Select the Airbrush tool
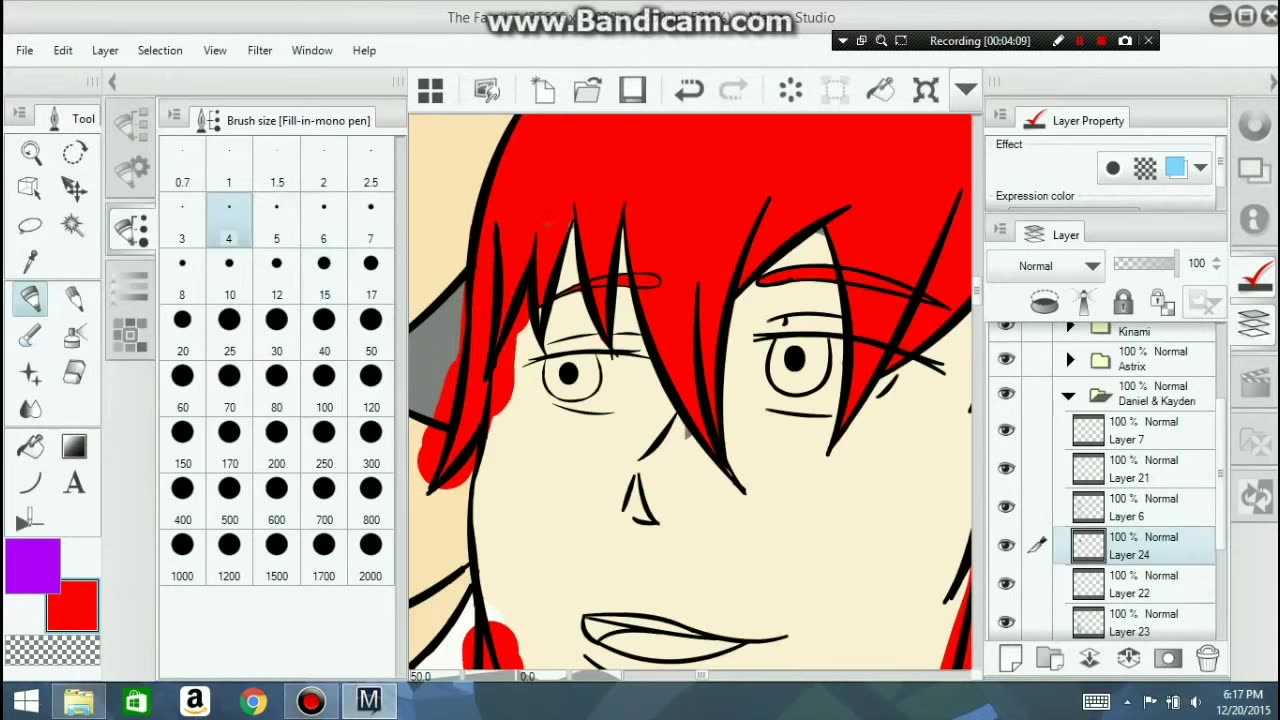The width and height of the screenshot is (1280, 720). pyautogui.click(x=74, y=336)
